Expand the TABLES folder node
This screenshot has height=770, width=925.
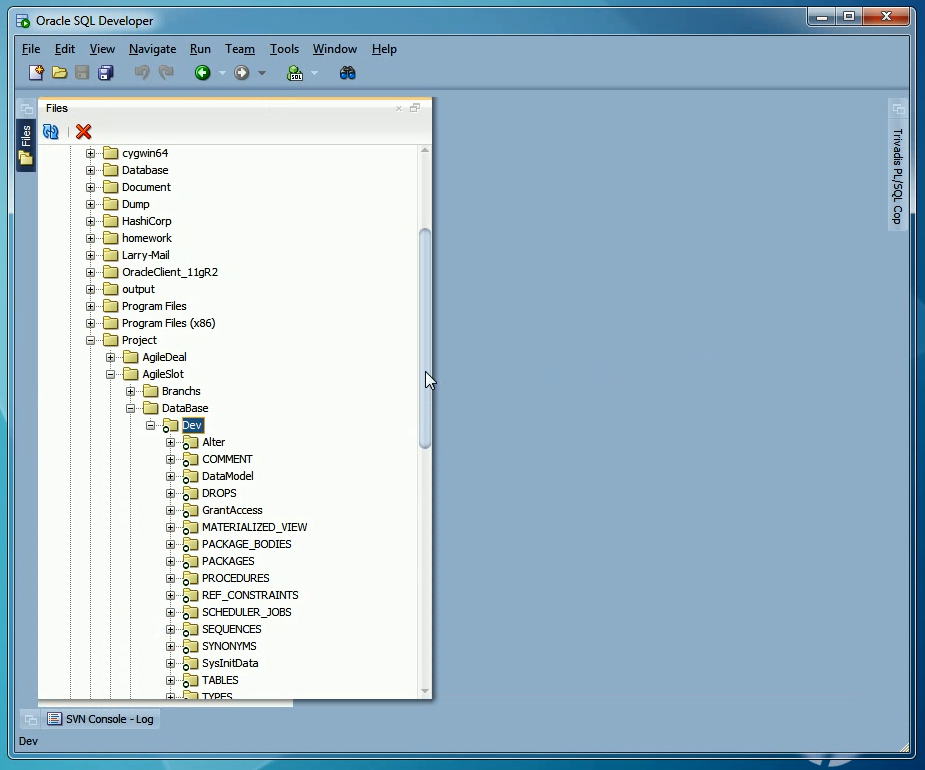[x=170, y=680]
